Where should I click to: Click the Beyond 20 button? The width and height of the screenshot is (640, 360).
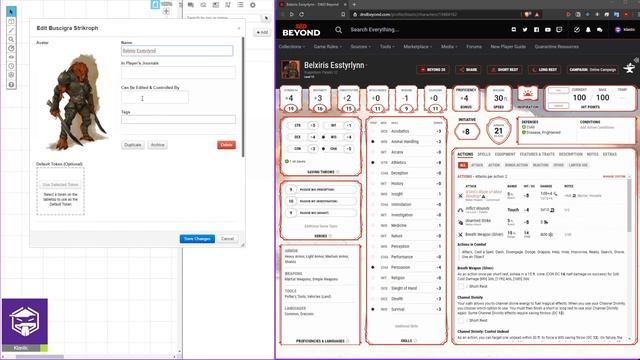coord(433,69)
